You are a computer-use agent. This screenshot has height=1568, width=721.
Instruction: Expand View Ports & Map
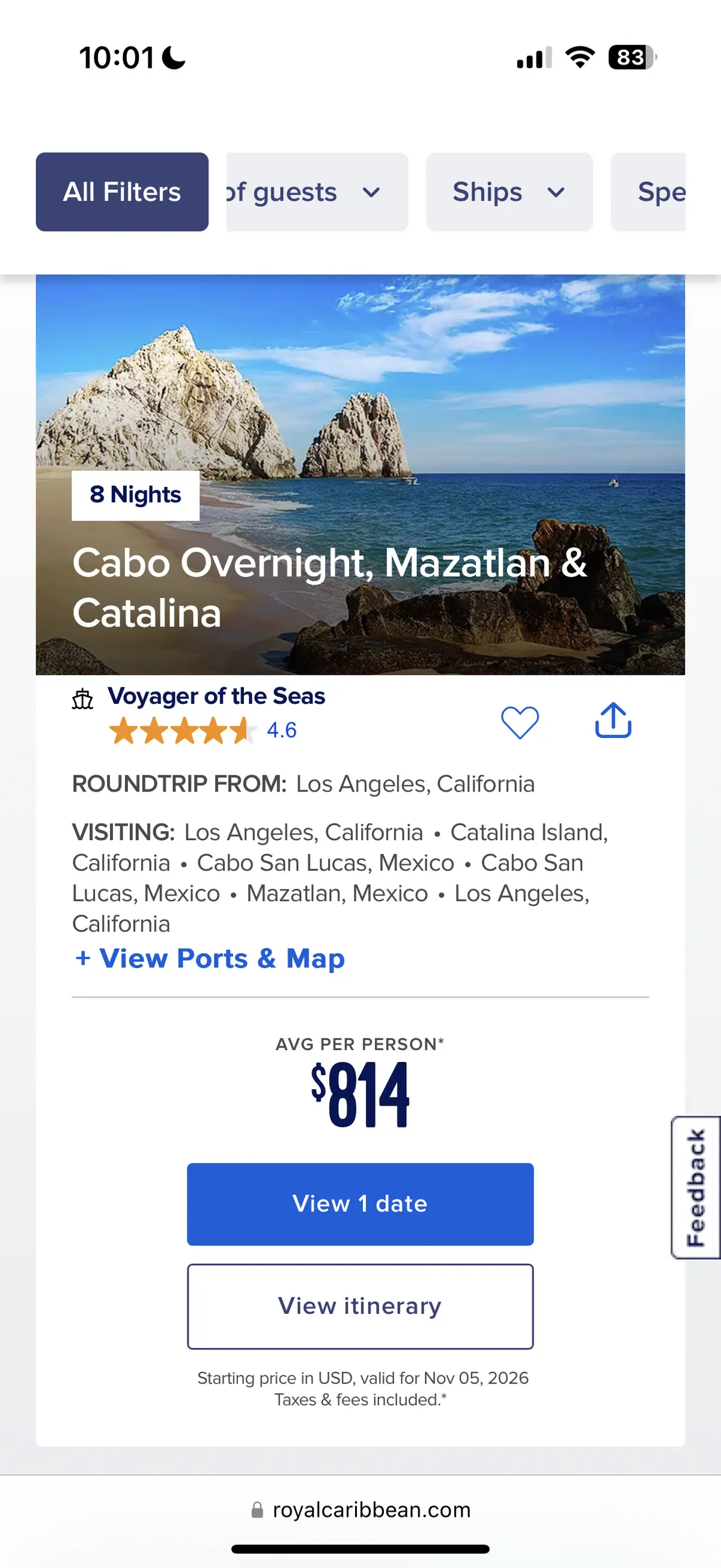(x=209, y=959)
